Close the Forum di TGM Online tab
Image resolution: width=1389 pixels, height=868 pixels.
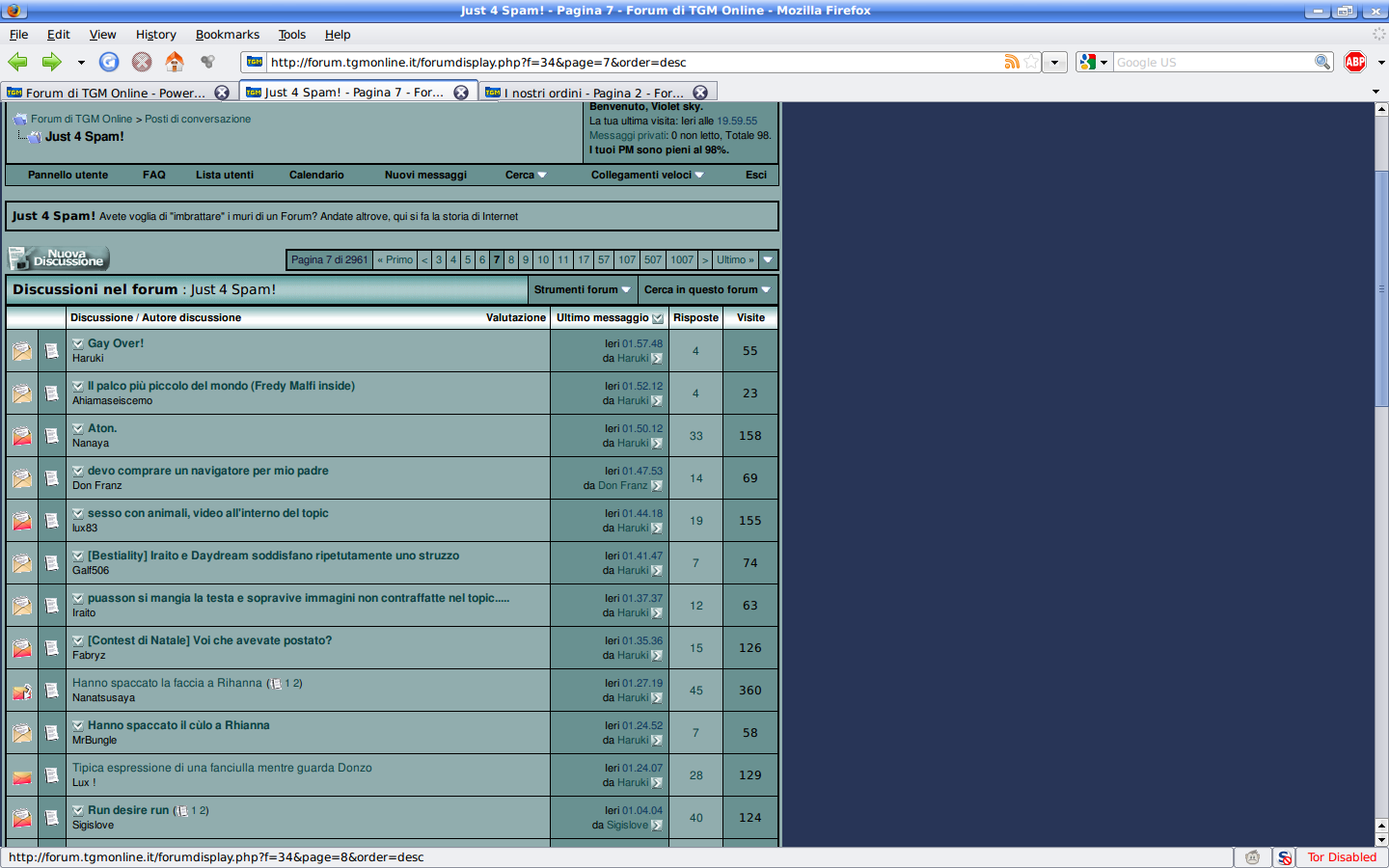222,93
